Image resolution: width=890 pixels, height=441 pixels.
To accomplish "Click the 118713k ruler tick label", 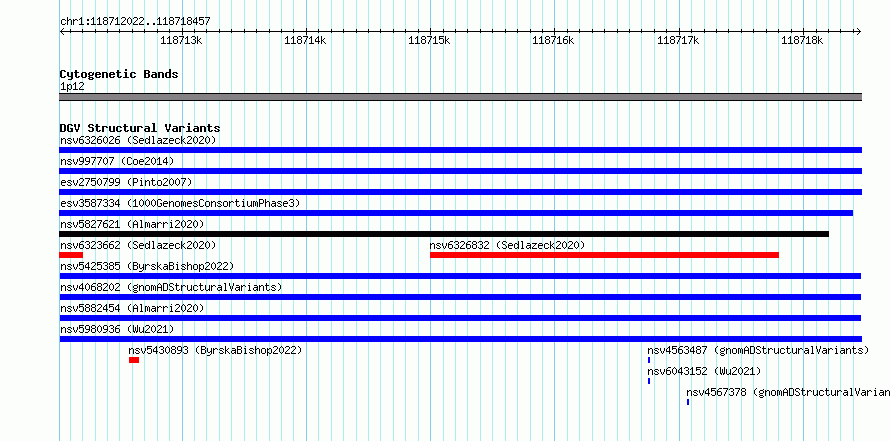I will 181,40.
